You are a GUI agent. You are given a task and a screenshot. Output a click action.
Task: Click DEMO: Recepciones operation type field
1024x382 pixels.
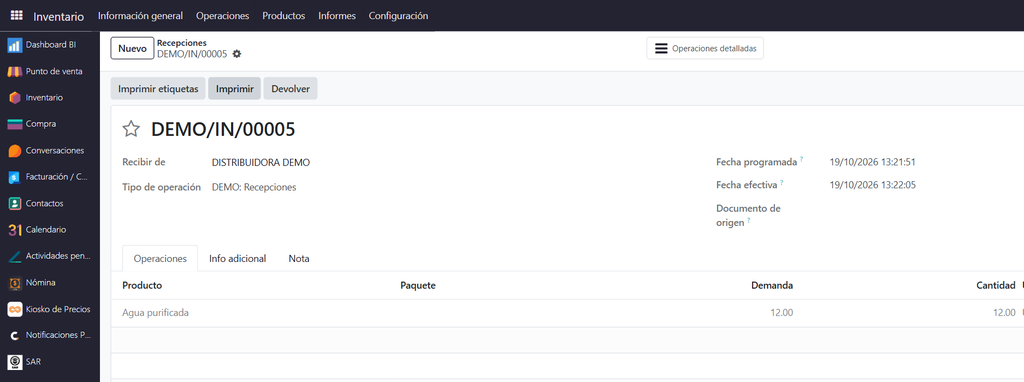click(254, 187)
